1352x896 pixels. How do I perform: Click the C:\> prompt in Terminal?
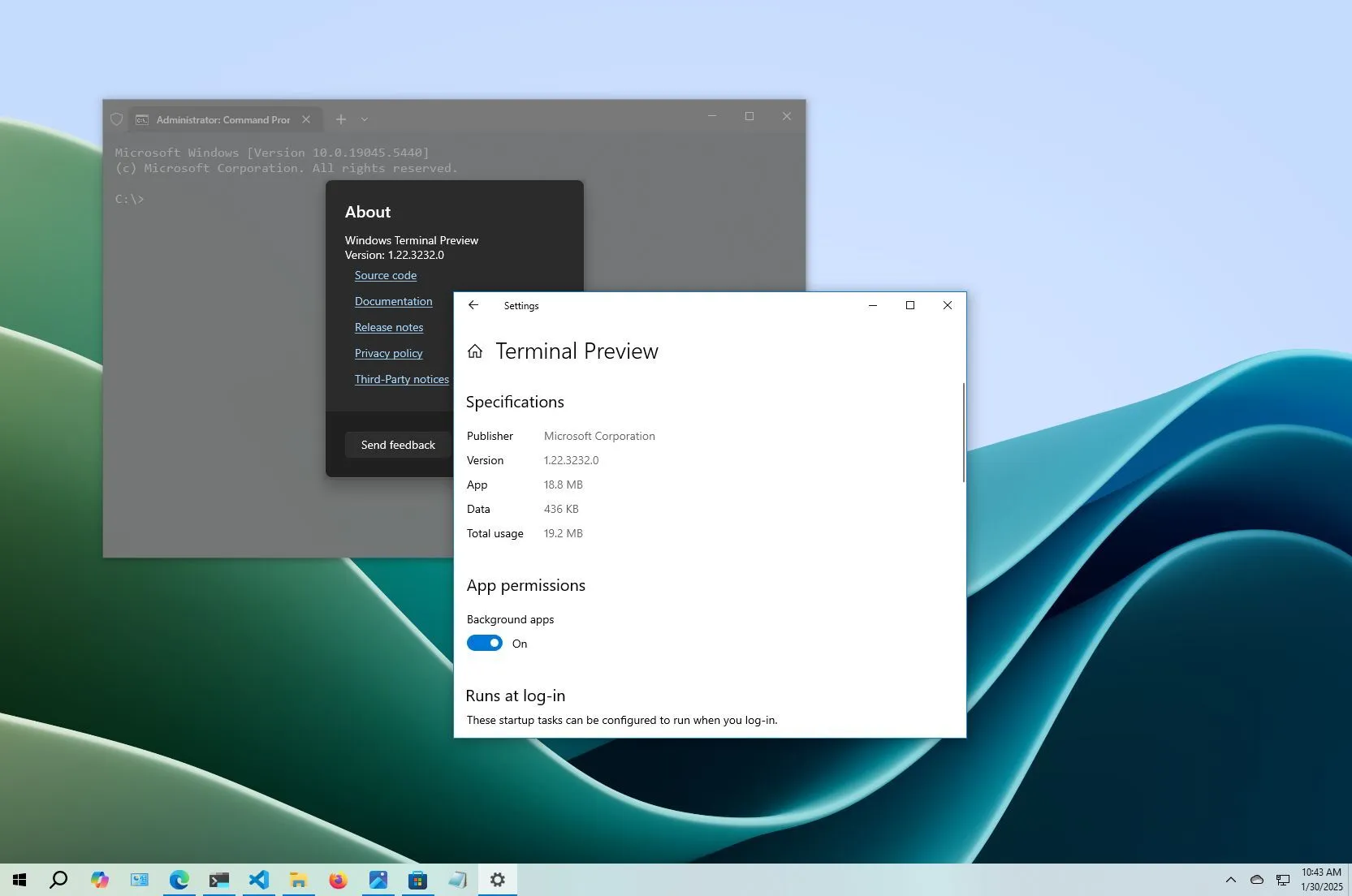tap(129, 199)
